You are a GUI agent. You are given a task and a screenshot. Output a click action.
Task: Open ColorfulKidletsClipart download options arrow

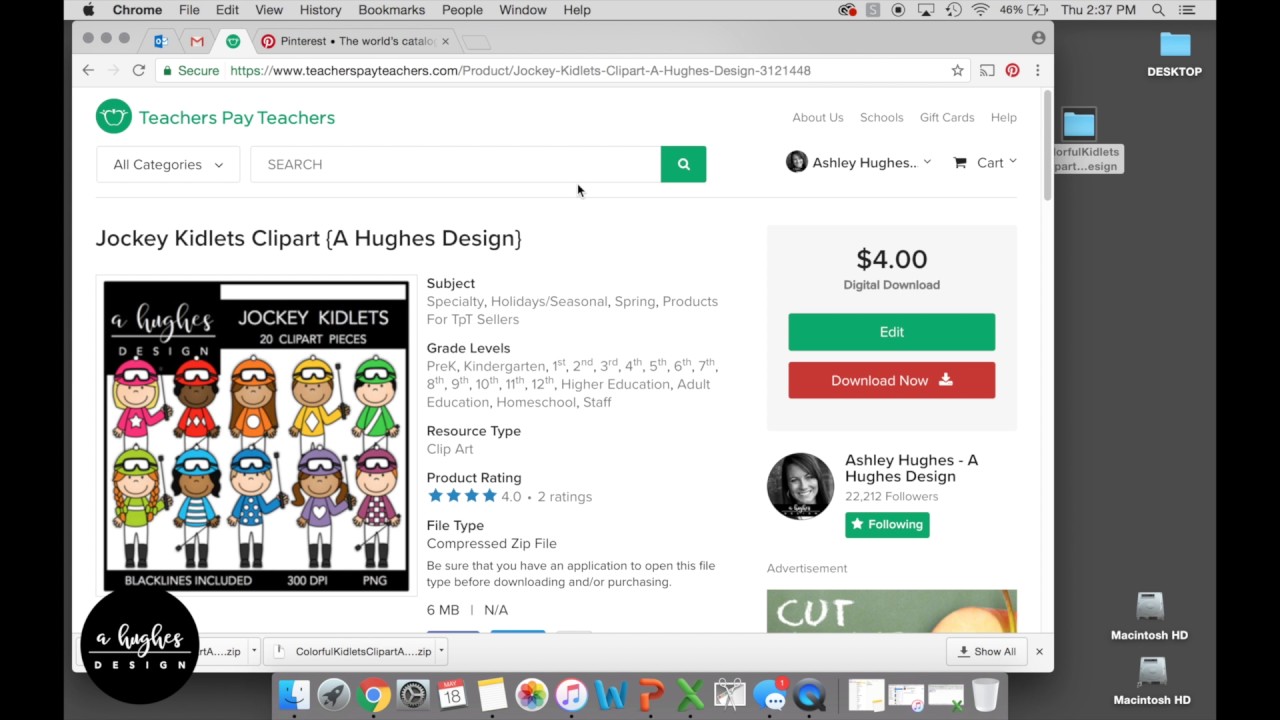(441, 651)
